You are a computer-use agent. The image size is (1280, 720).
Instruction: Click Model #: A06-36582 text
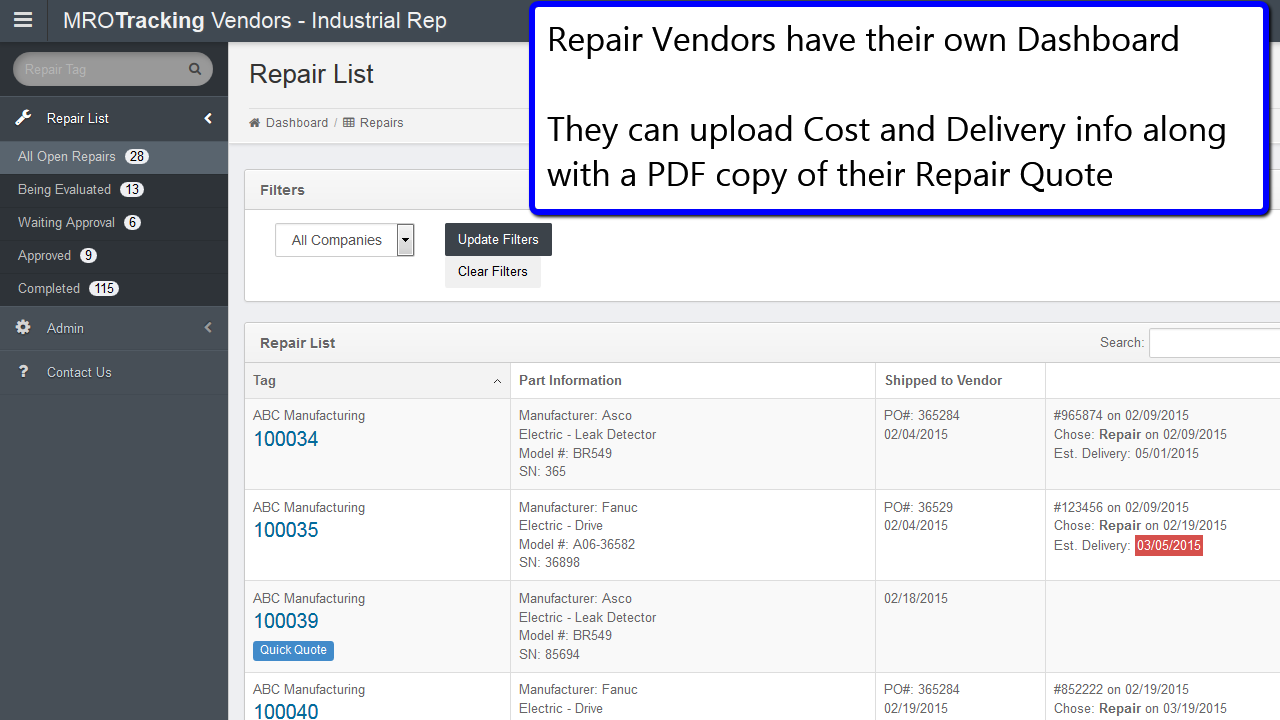(577, 544)
